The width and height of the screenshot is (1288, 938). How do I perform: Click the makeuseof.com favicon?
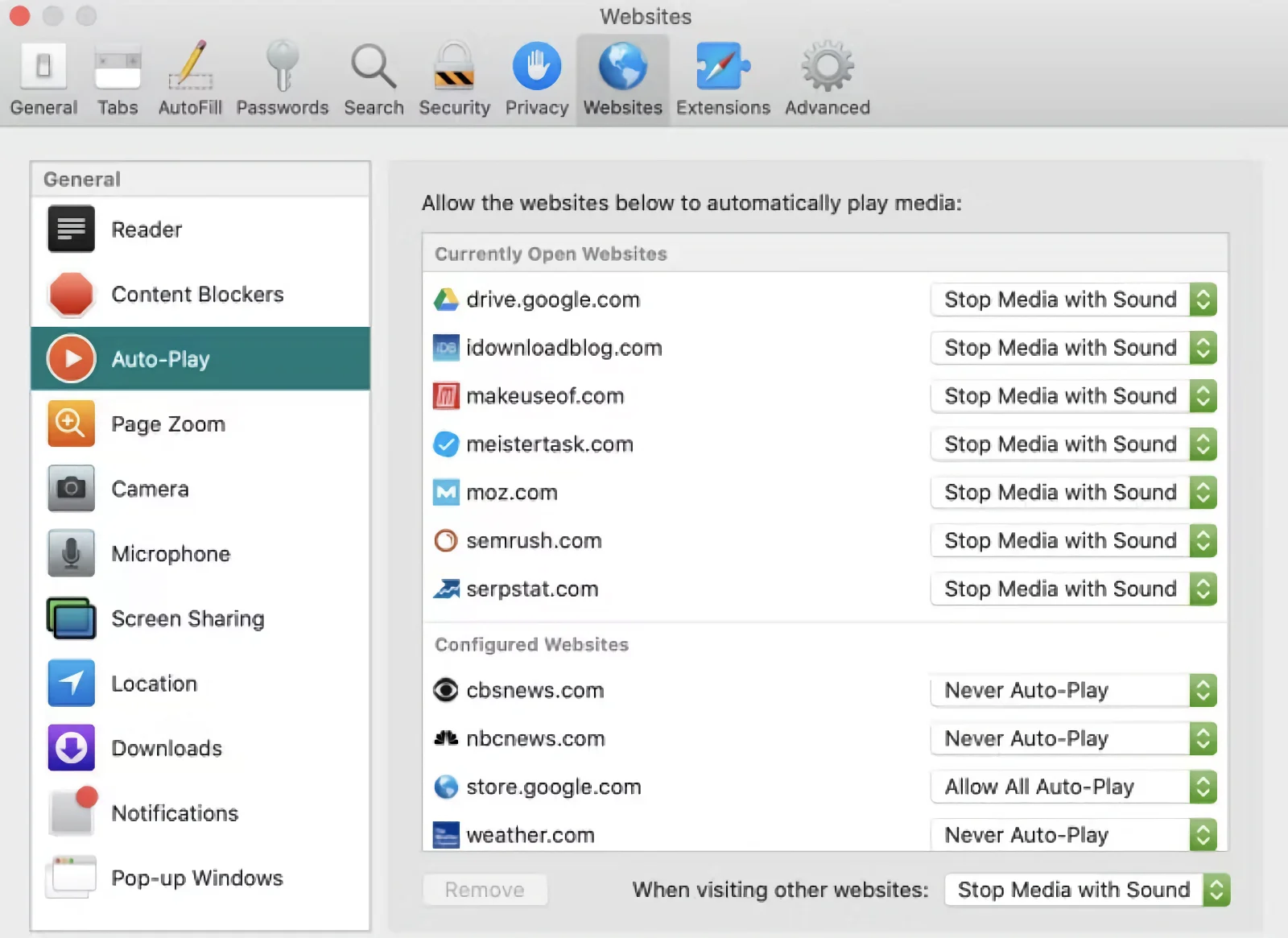coord(446,396)
